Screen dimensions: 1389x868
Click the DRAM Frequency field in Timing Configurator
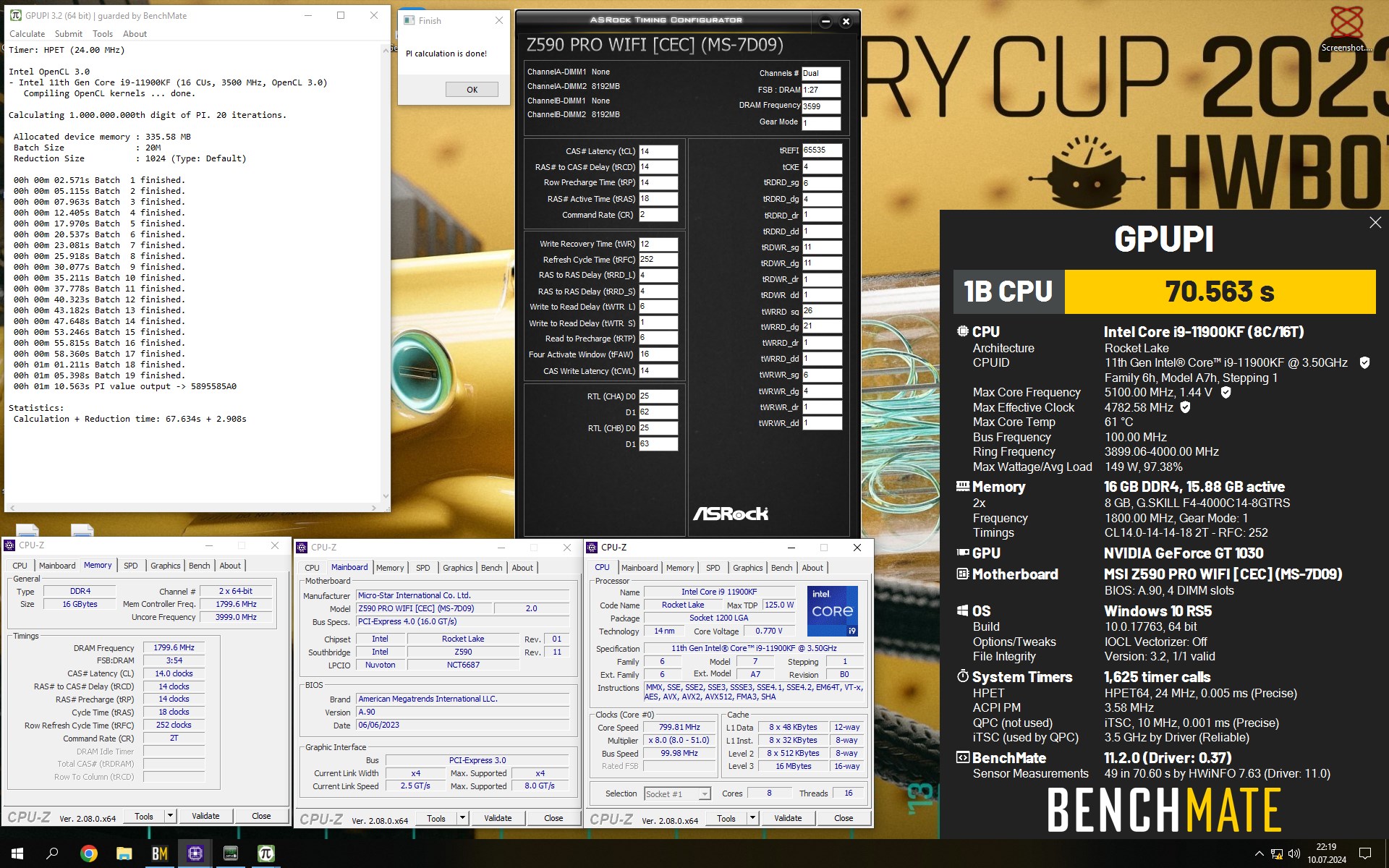(821, 106)
